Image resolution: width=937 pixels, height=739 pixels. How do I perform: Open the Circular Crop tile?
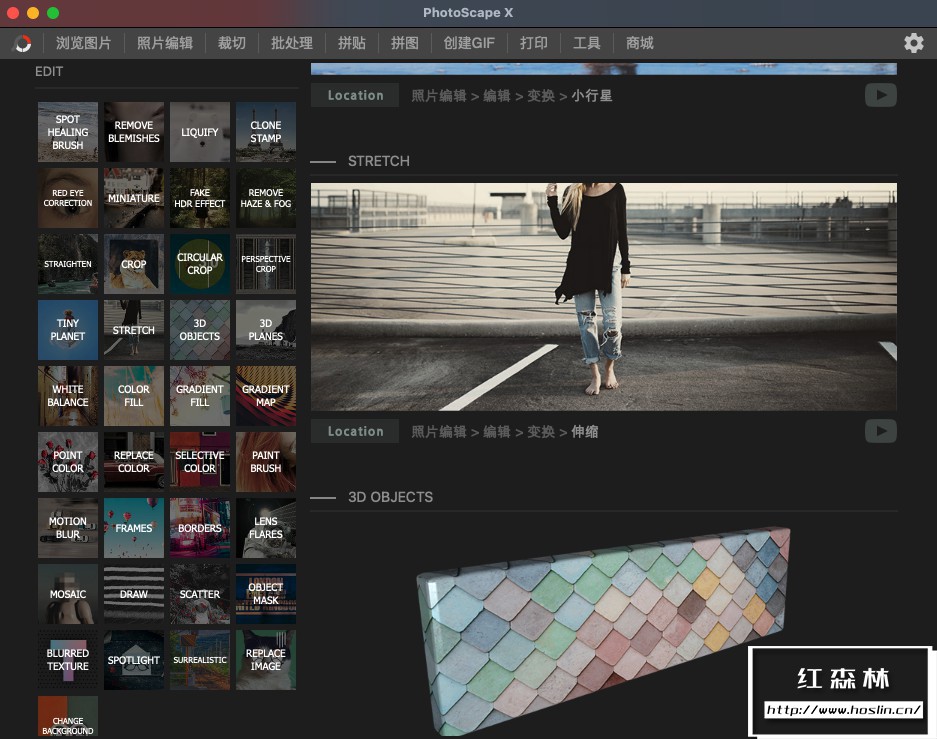[200, 264]
